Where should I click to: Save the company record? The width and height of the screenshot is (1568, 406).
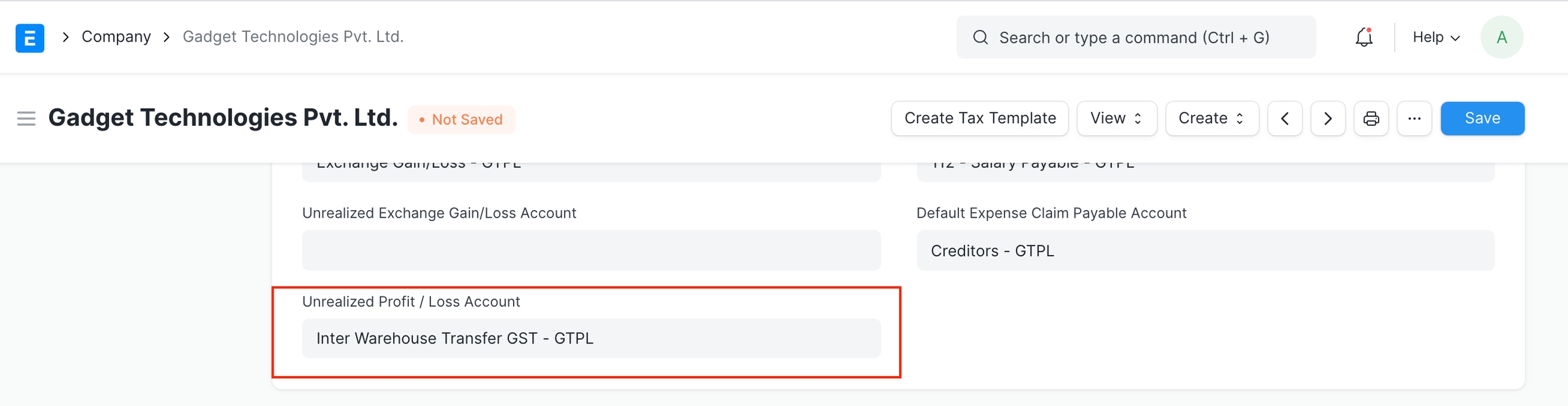point(1482,118)
